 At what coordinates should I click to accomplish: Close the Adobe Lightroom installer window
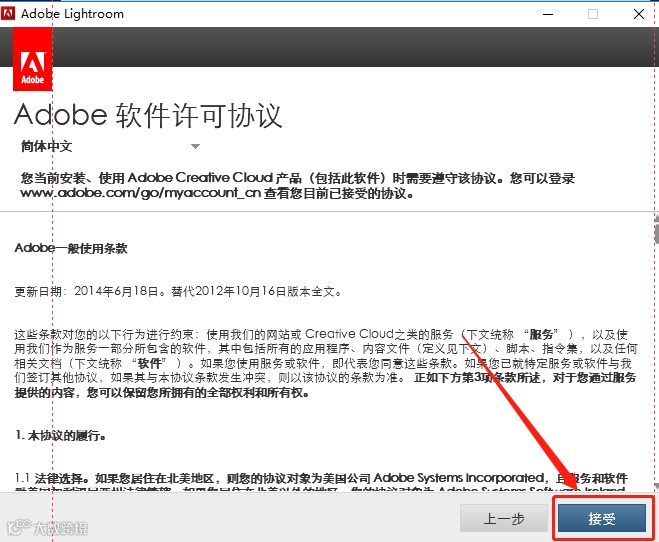[x=639, y=14]
